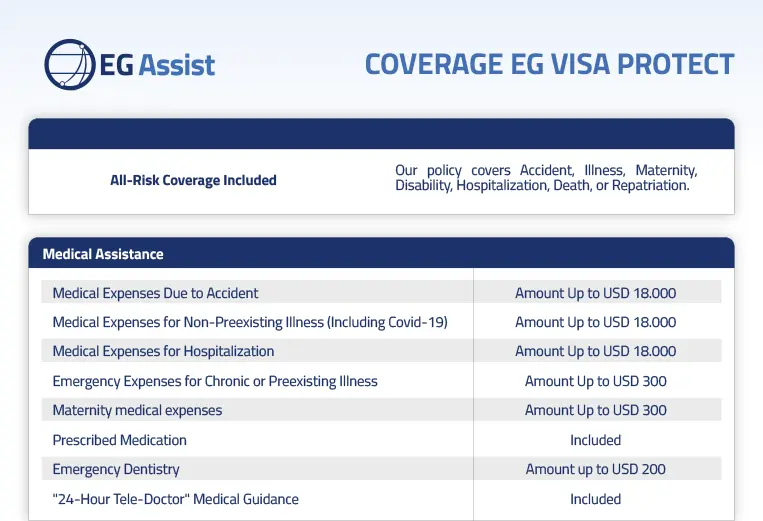Click the Maternity expenses amount cell
Viewport: 763px width, 521px height.
[x=595, y=410]
